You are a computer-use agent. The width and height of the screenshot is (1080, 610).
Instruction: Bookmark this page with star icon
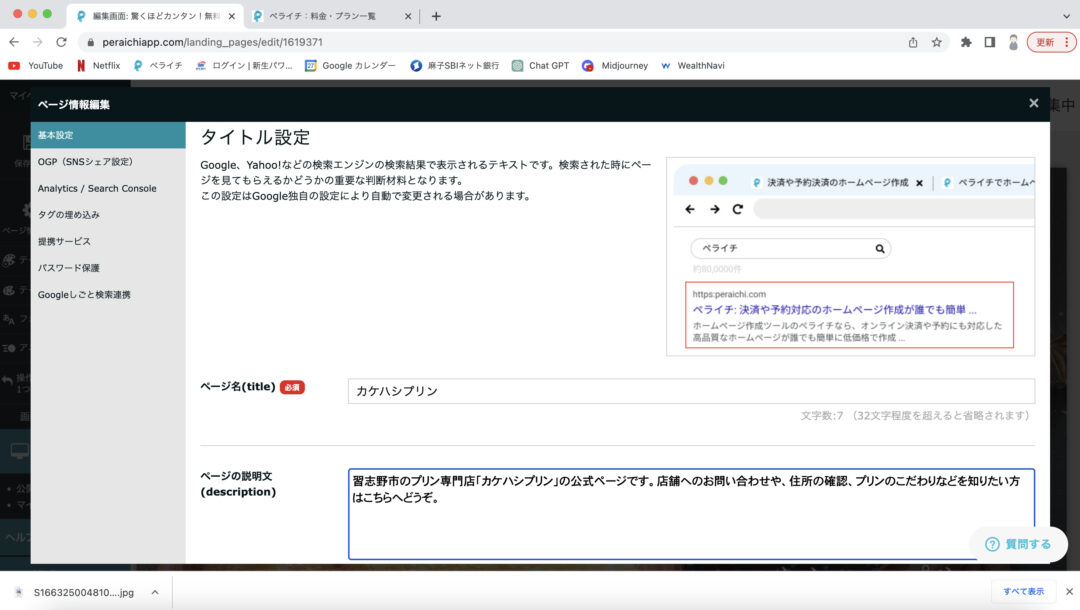pyautogui.click(x=937, y=42)
